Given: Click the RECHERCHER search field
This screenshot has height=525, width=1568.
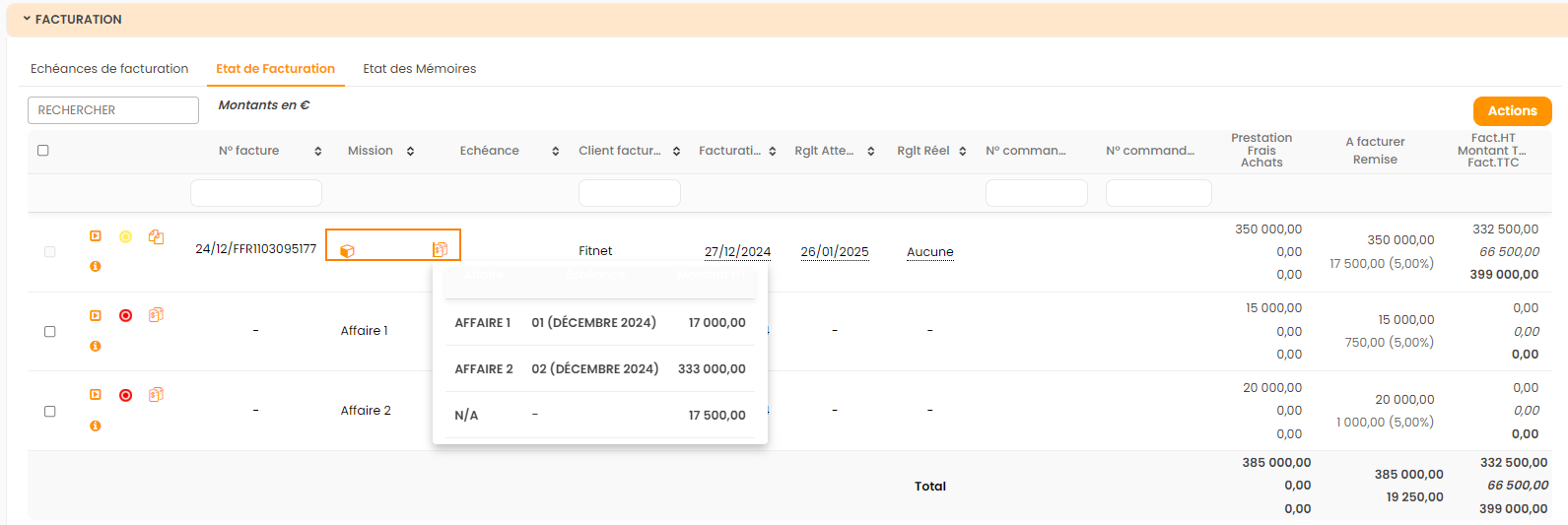Looking at the screenshot, I should coord(113,110).
